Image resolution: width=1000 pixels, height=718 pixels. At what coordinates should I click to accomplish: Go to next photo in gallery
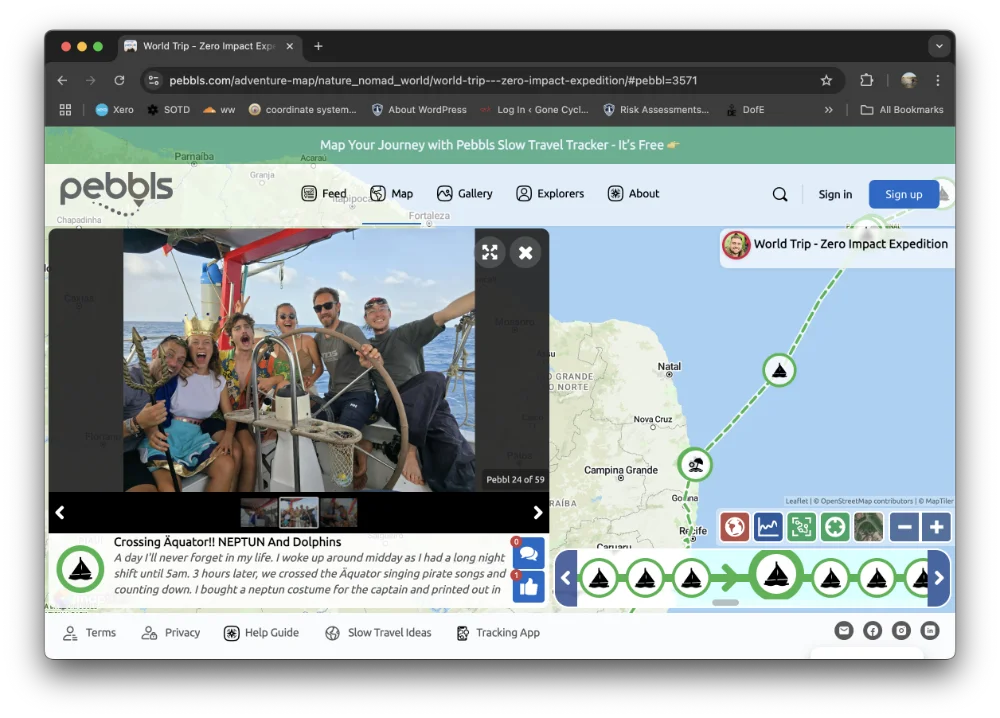538,513
